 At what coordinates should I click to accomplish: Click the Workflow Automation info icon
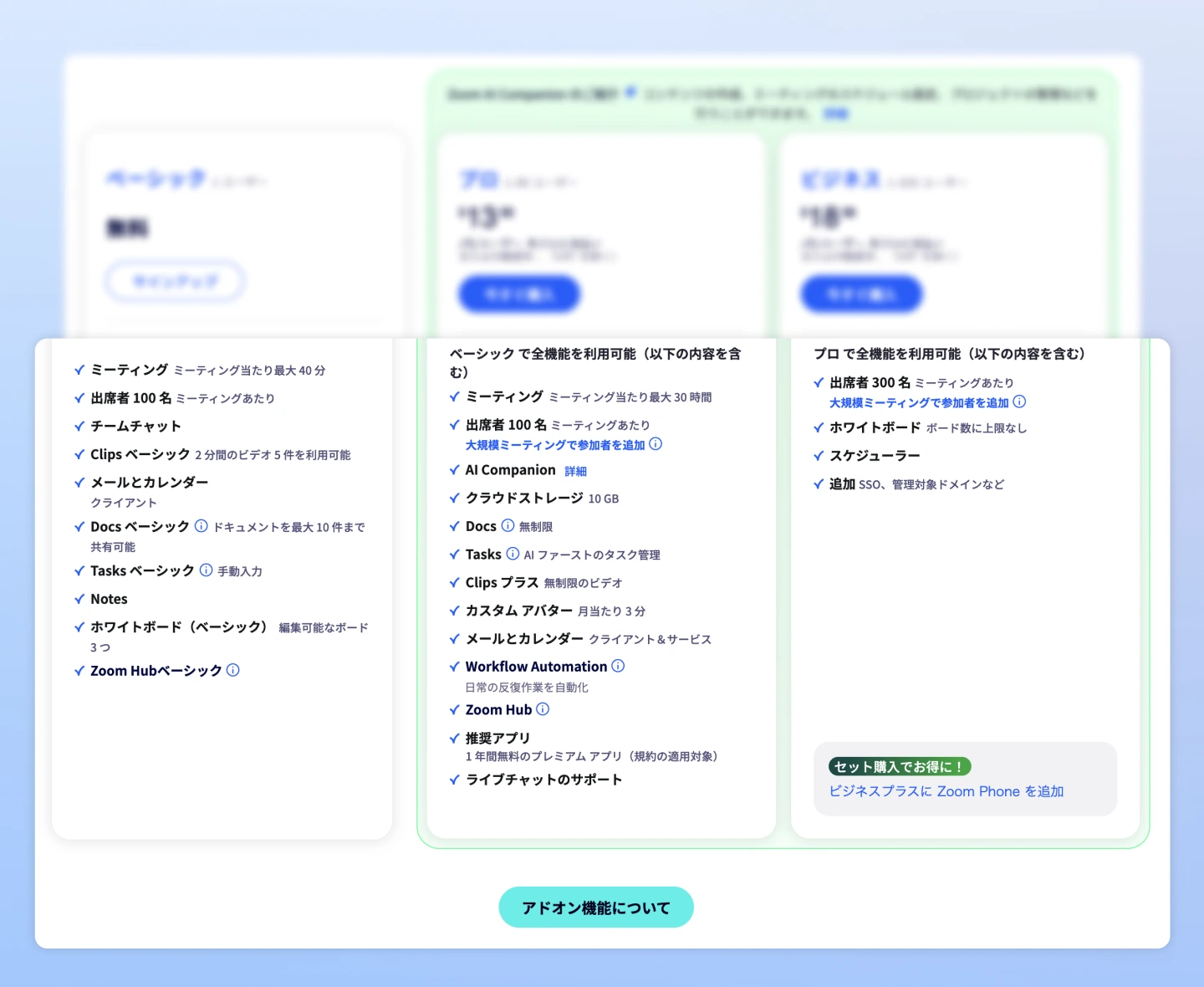pyautogui.click(x=618, y=666)
